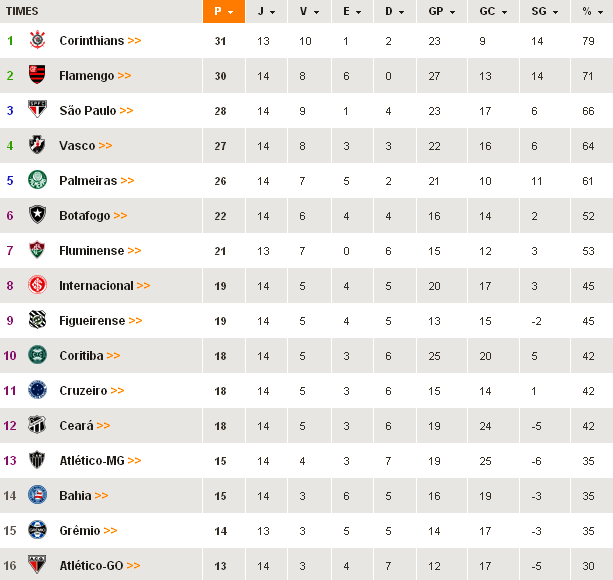613x580 pixels.
Task: Click the Grêmio club crest icon
Action: pyautogui.click(x=37, y=530)
